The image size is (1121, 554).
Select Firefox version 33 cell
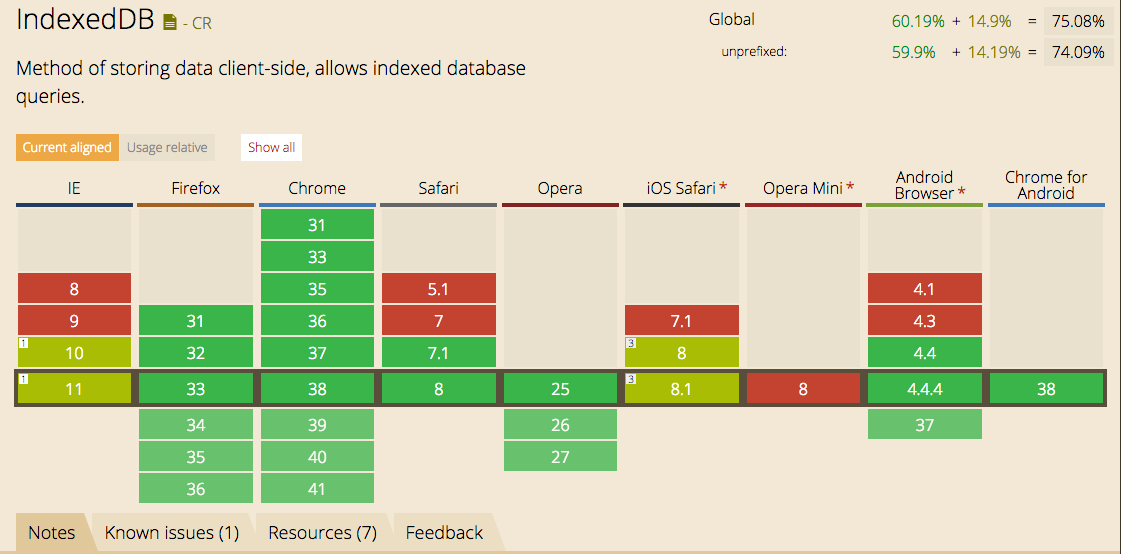click(x=196, y=388)
